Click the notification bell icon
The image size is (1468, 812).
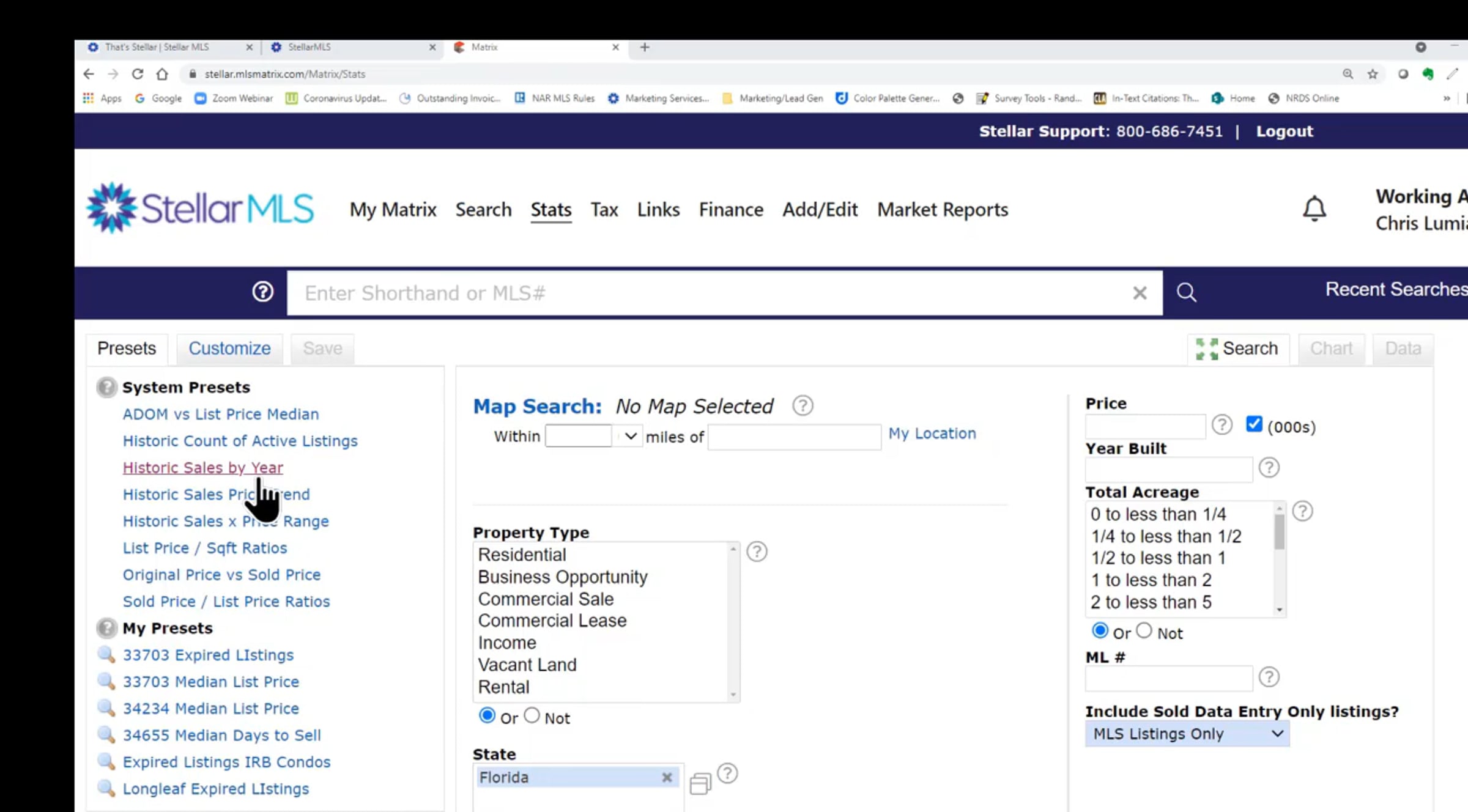pos(1314,209)
